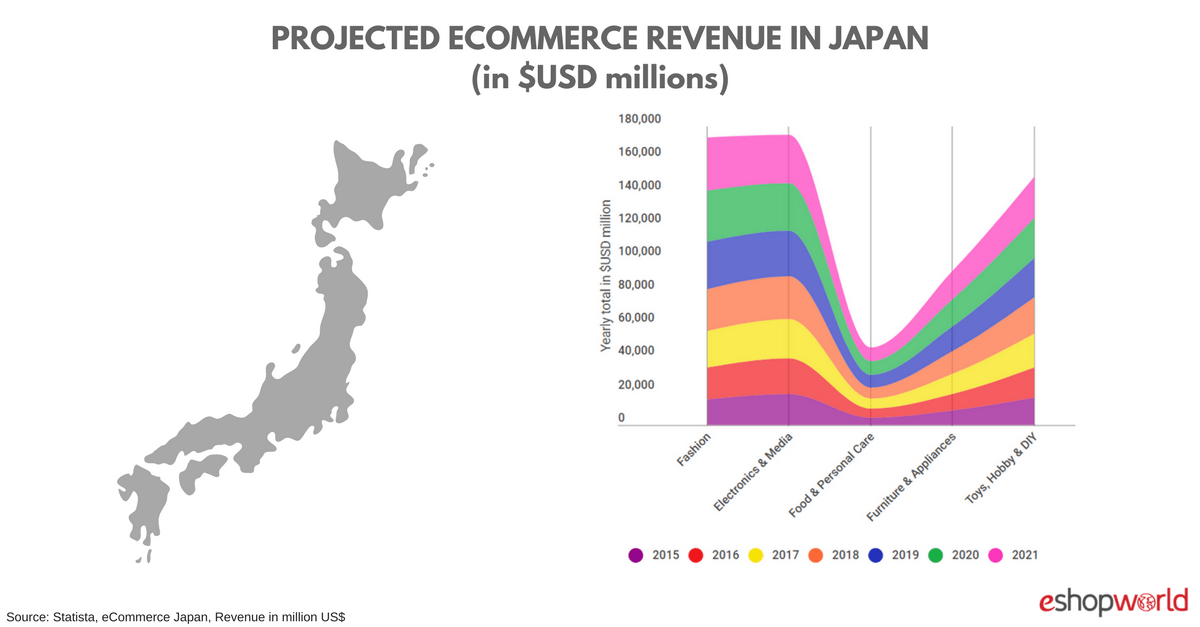Click the 80,000 y-axis value
This screenshot has width=1200, height=627.
click(636, 285)
